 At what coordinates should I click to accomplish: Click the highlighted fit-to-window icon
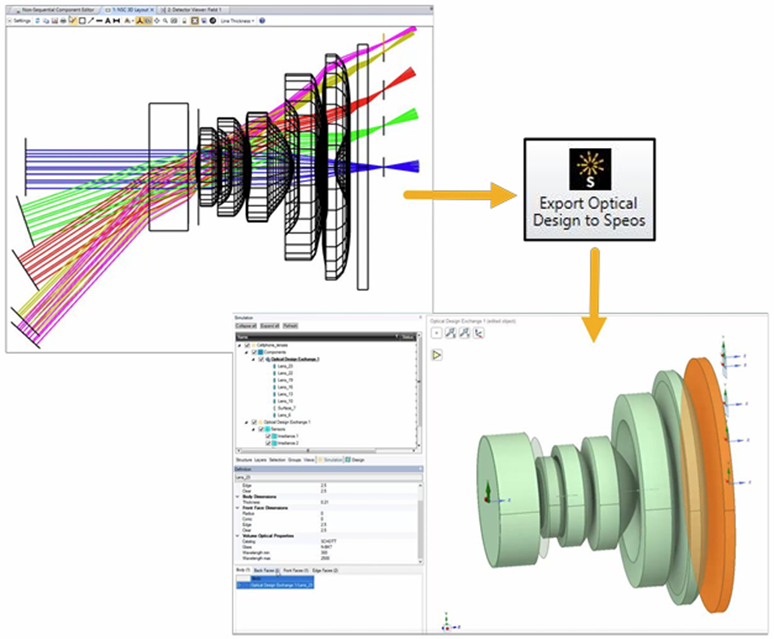pos(194,21)
